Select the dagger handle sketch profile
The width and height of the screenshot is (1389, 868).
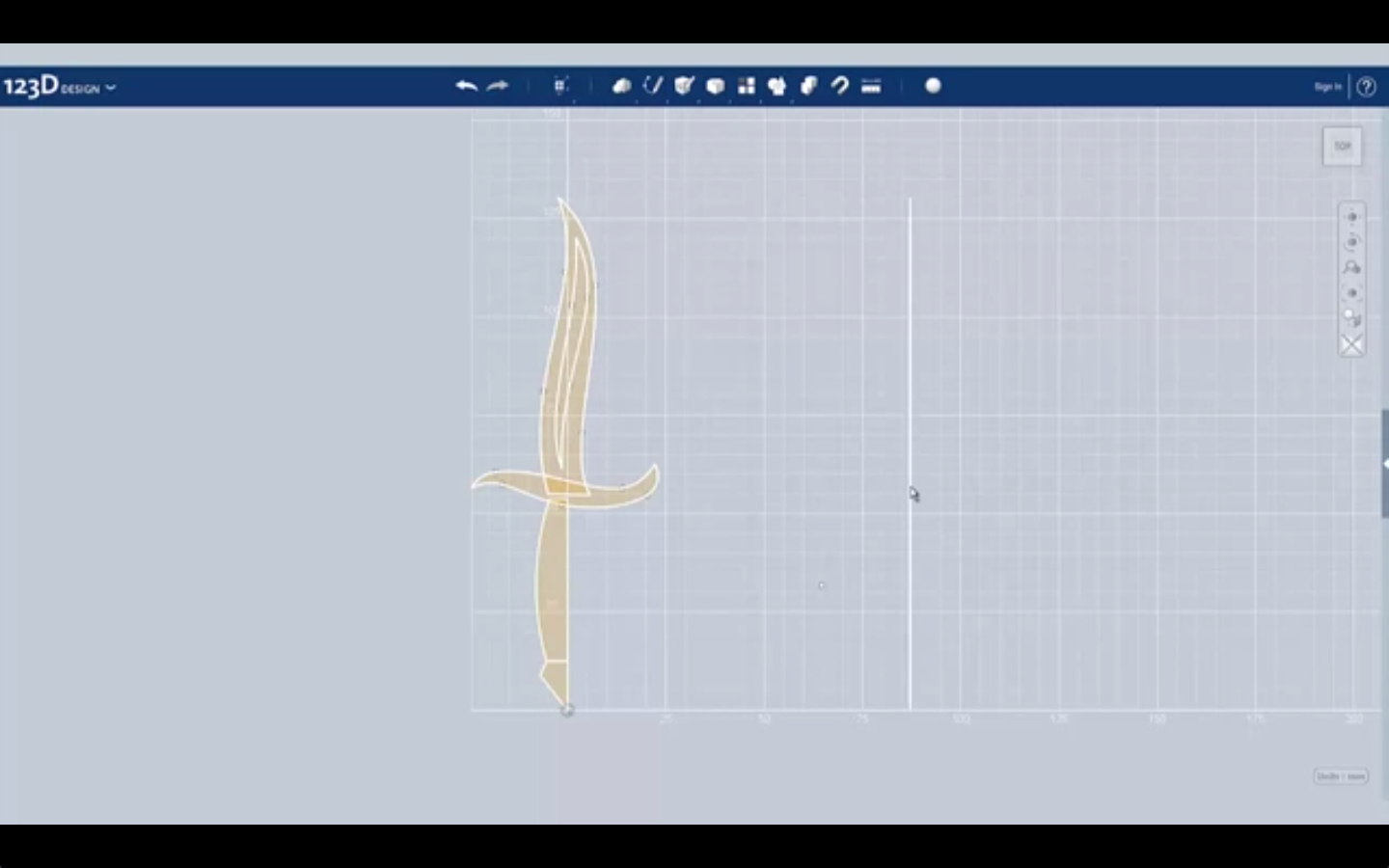coord(552,588)
